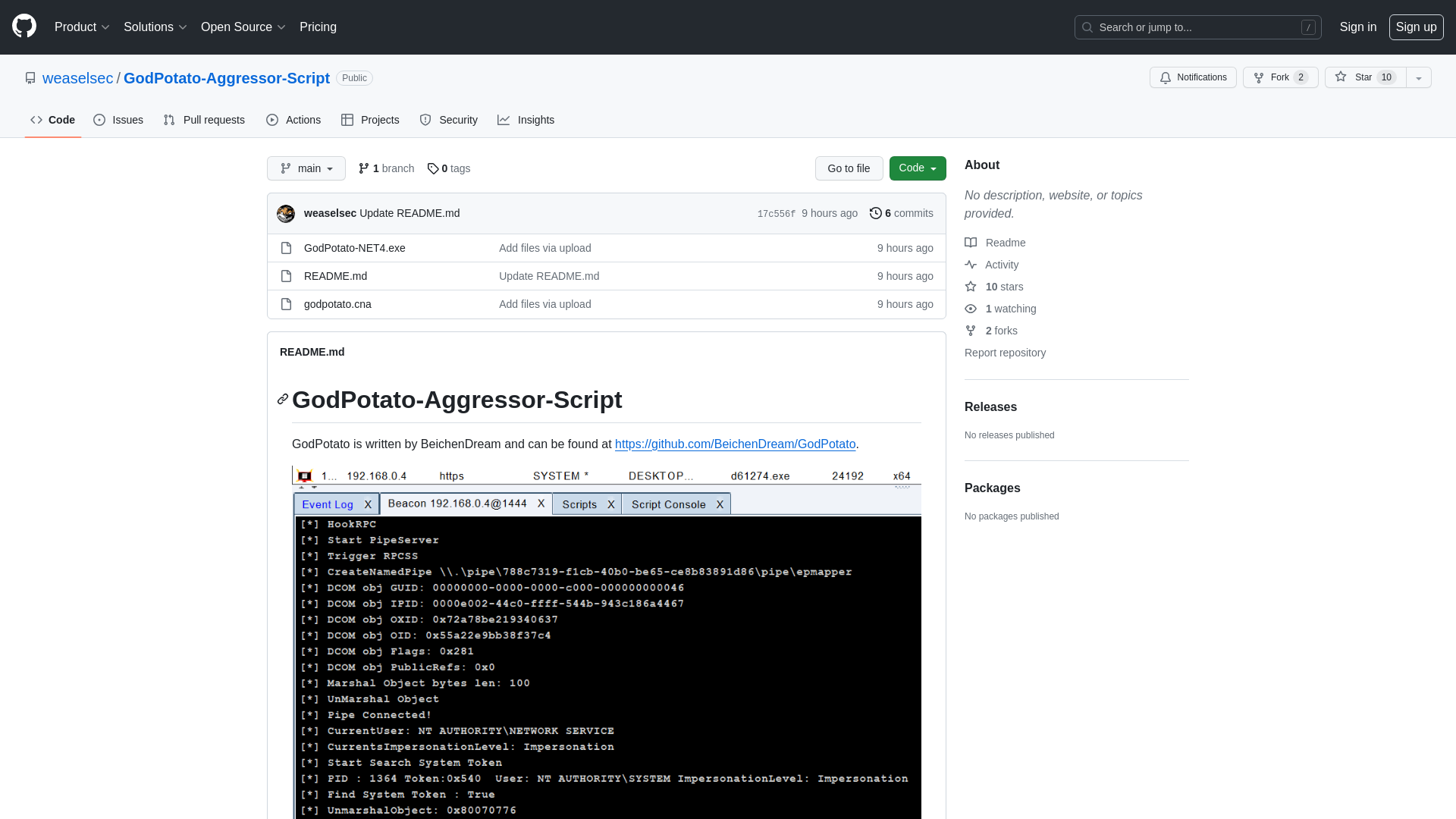Click the bell Notifications button

pyautogui.click(x=1193, y=77)
